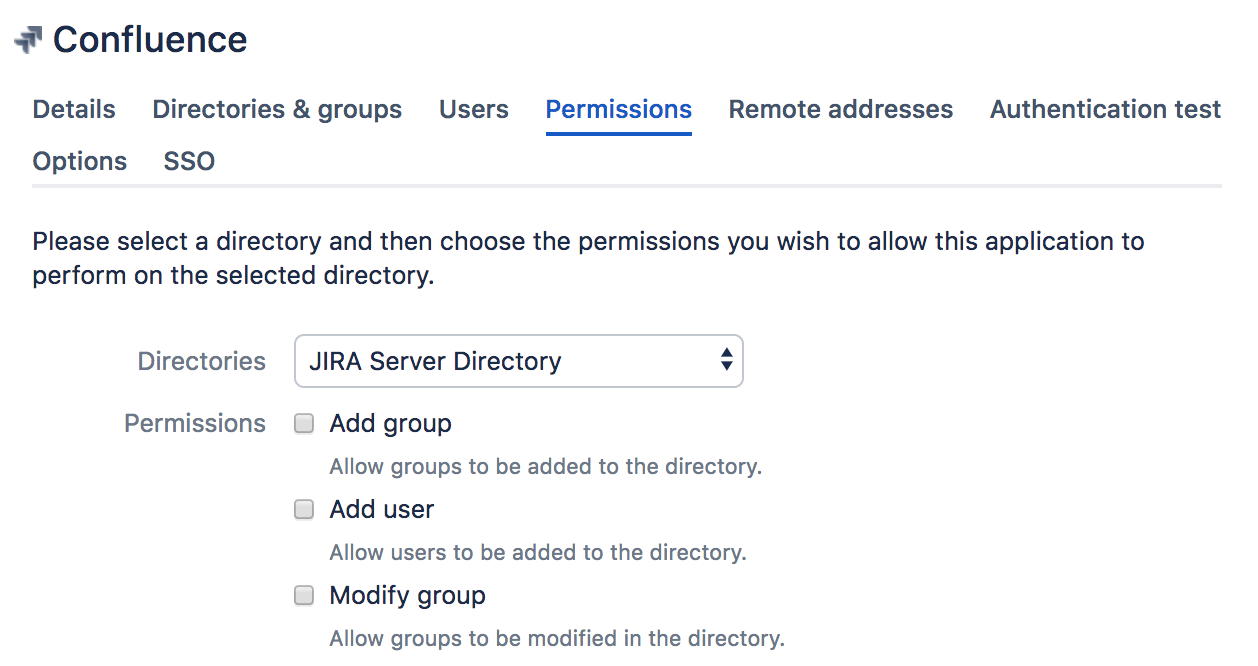Screen dimensions: 1258x666
Task: Click the Directories field label
Action: 202,361
